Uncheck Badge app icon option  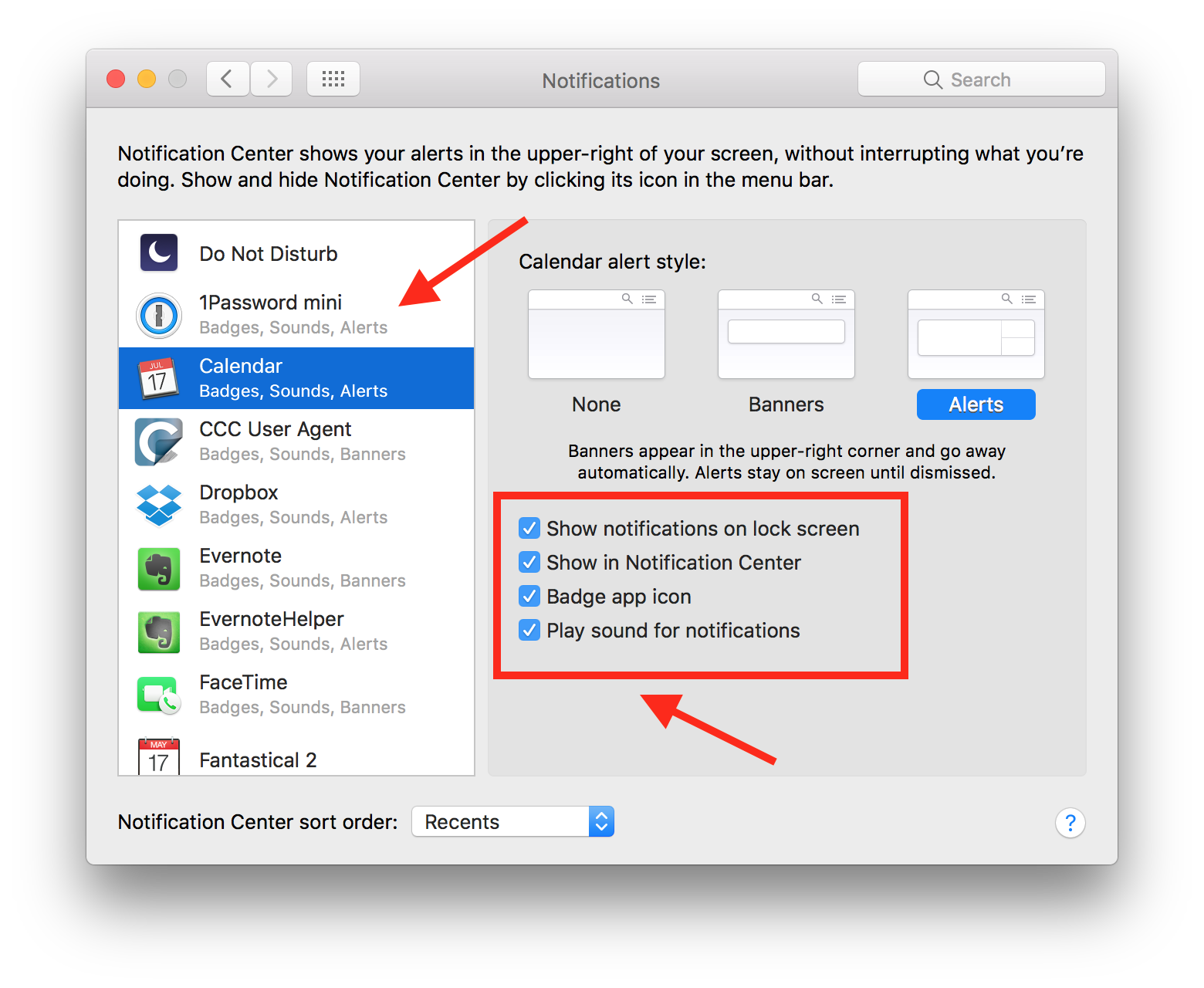[529, 596]
